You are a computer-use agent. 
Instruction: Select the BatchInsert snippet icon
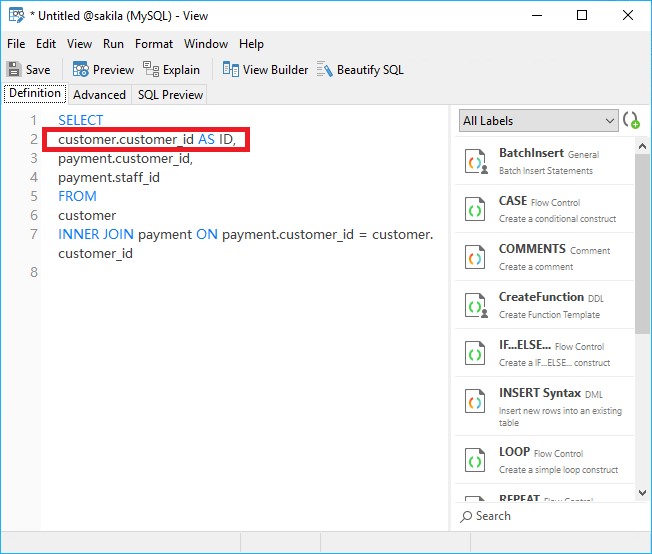pos(475,162)
